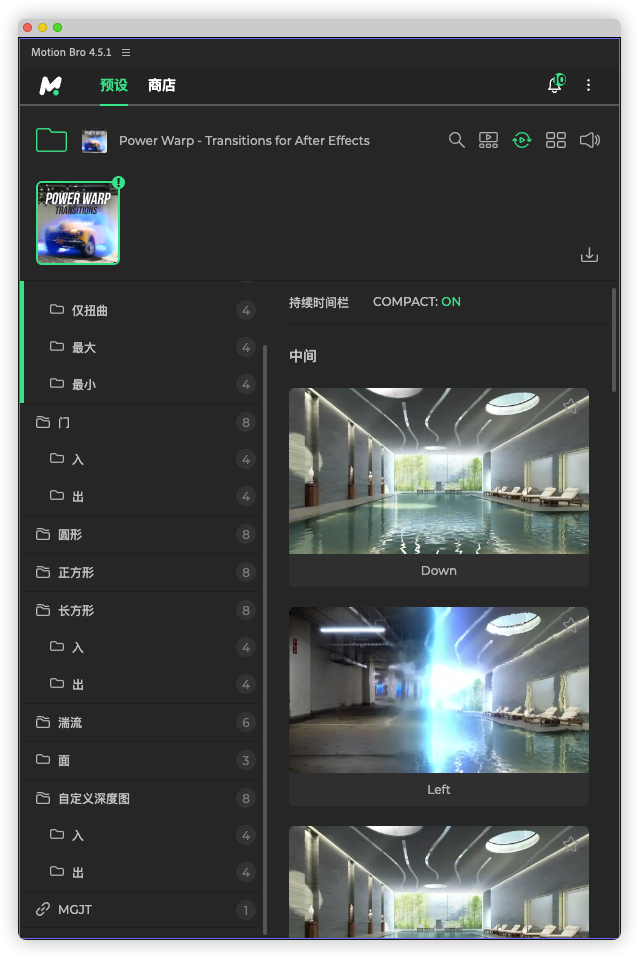Switch to the 商店 tab

pos(162,85)
